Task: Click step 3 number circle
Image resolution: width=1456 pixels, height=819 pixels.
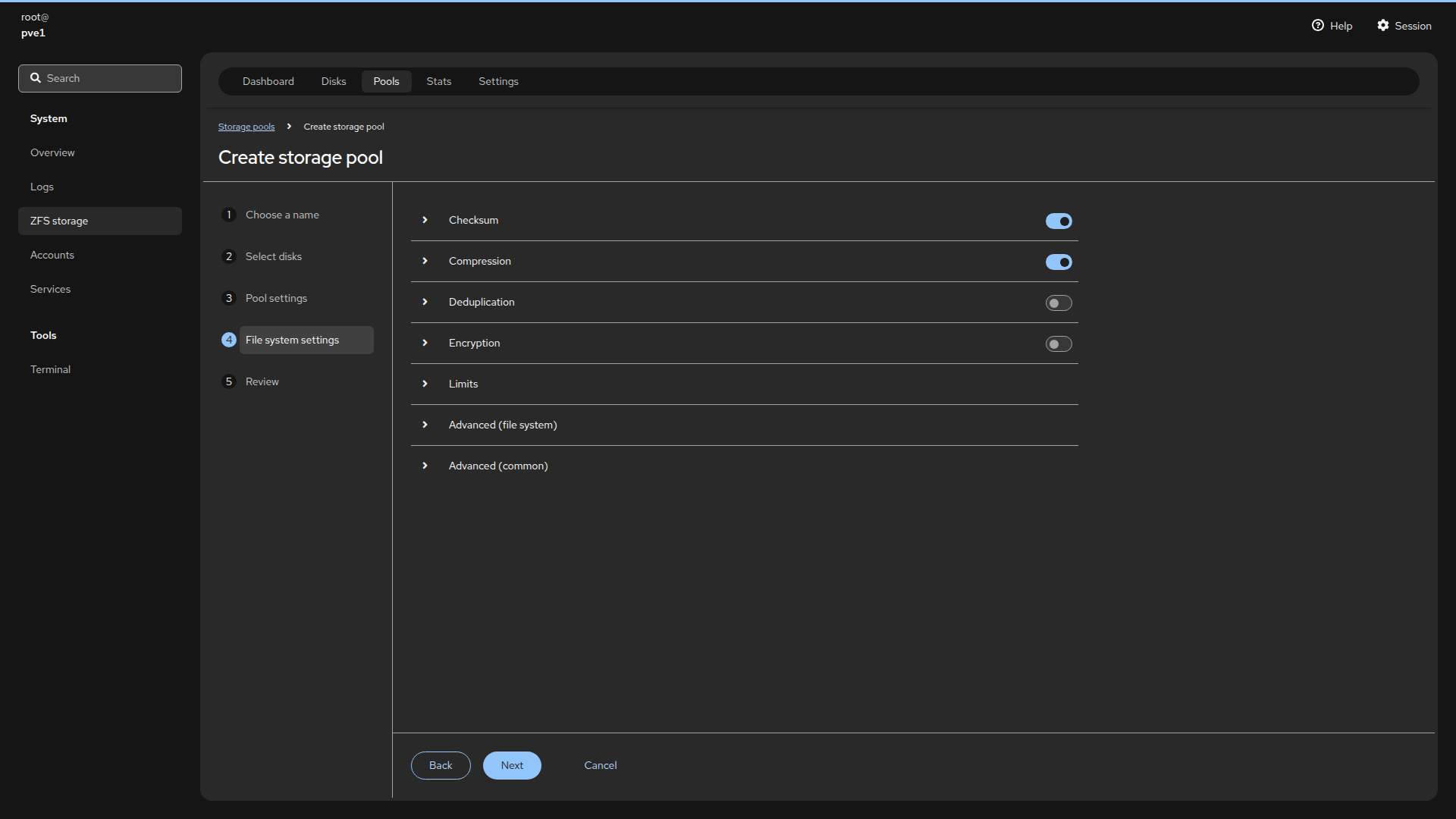Action: pyautogui.click(x=229, y=299)
